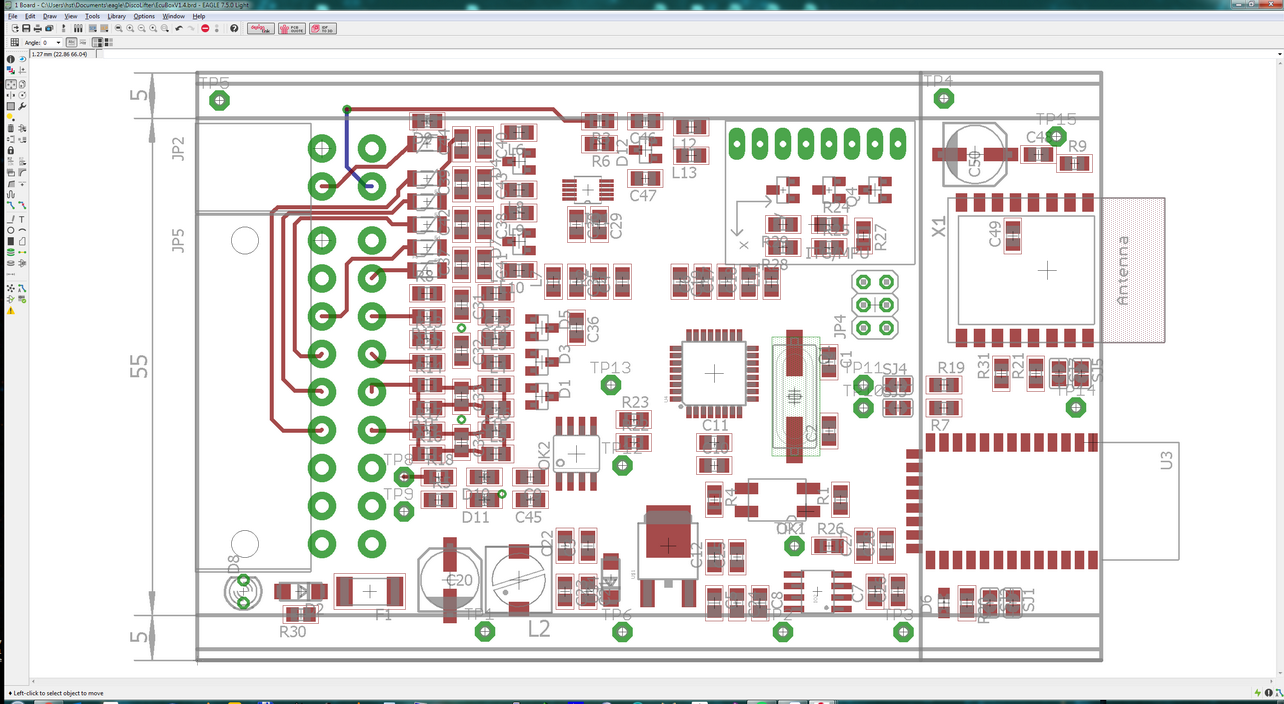Open the Library menu

[116, 17]
